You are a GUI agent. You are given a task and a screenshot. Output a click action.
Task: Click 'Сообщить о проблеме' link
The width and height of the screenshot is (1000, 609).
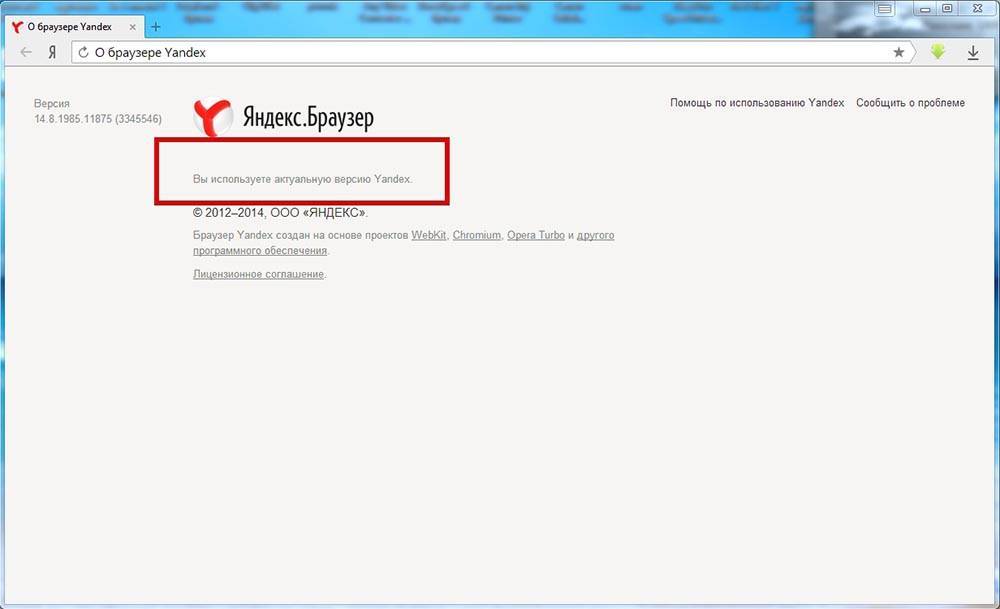point(910,103)
